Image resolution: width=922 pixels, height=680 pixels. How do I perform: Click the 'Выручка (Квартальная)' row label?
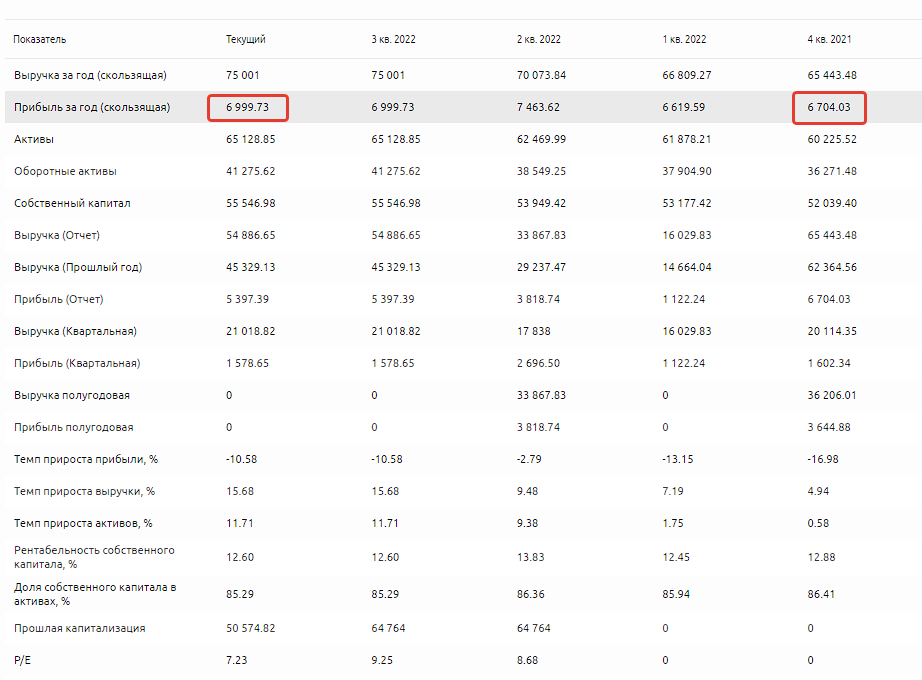point(75,331)
